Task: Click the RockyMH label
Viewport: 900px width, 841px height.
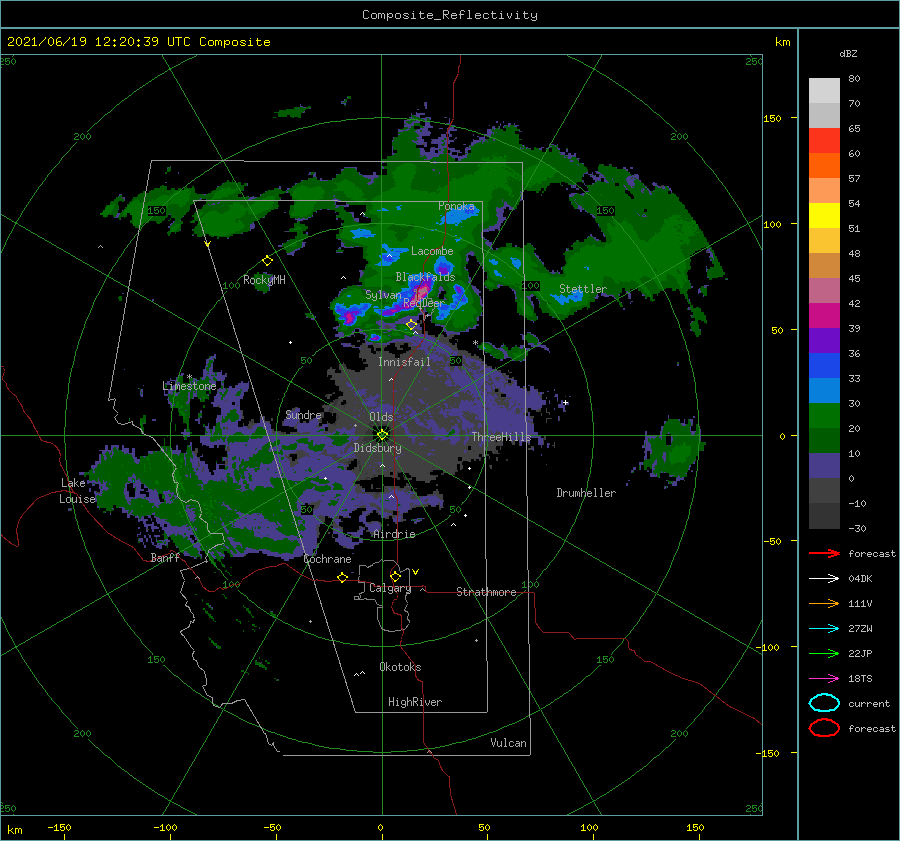Action: pyautogui.click(x=264, y=280)
